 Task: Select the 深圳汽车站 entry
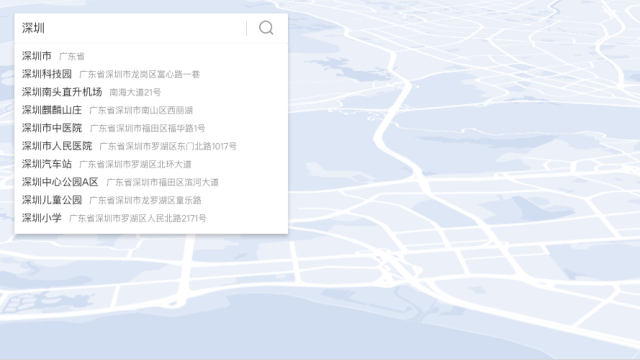(x=151, y=164)
